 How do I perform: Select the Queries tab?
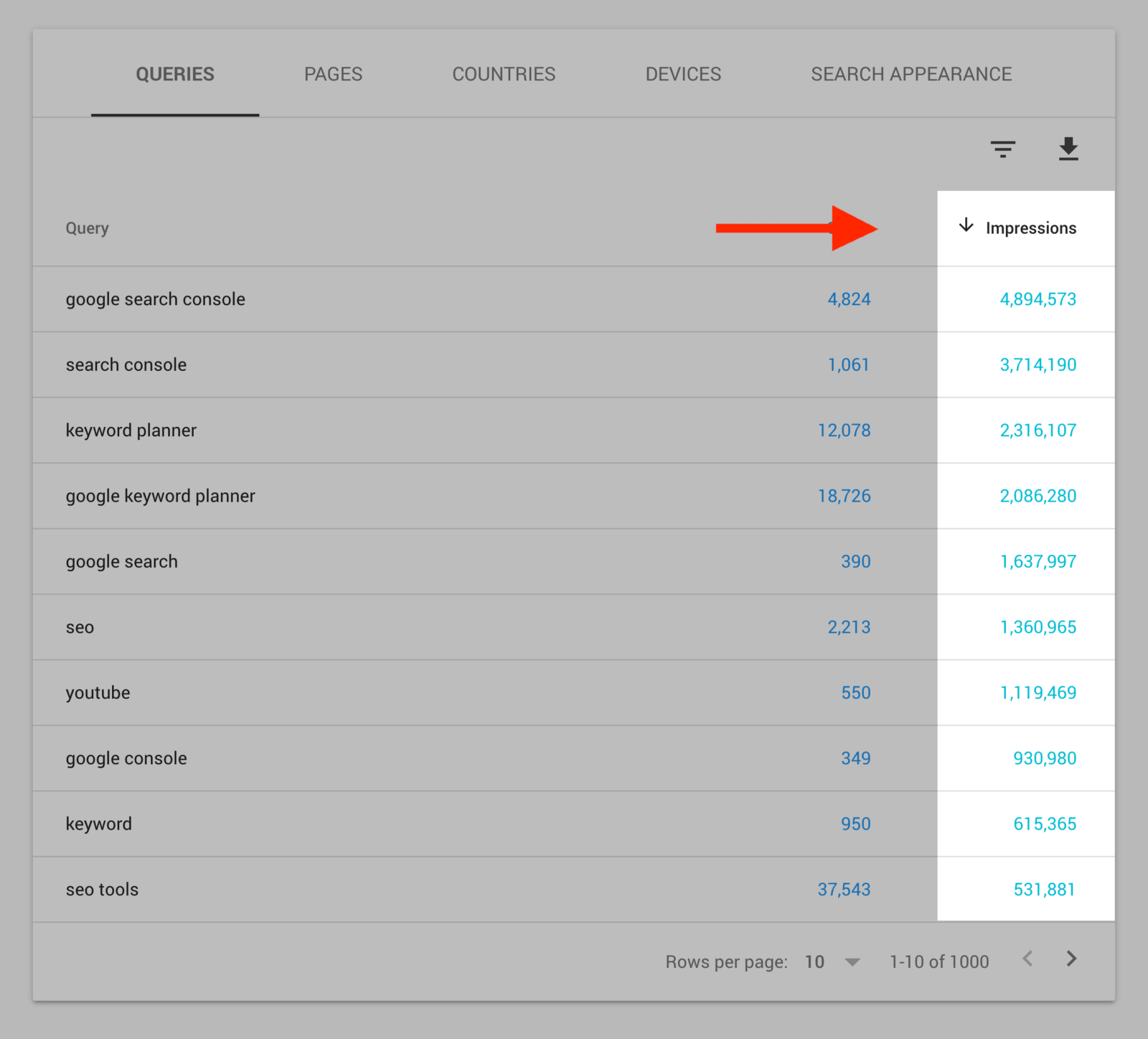click(175, 74)
